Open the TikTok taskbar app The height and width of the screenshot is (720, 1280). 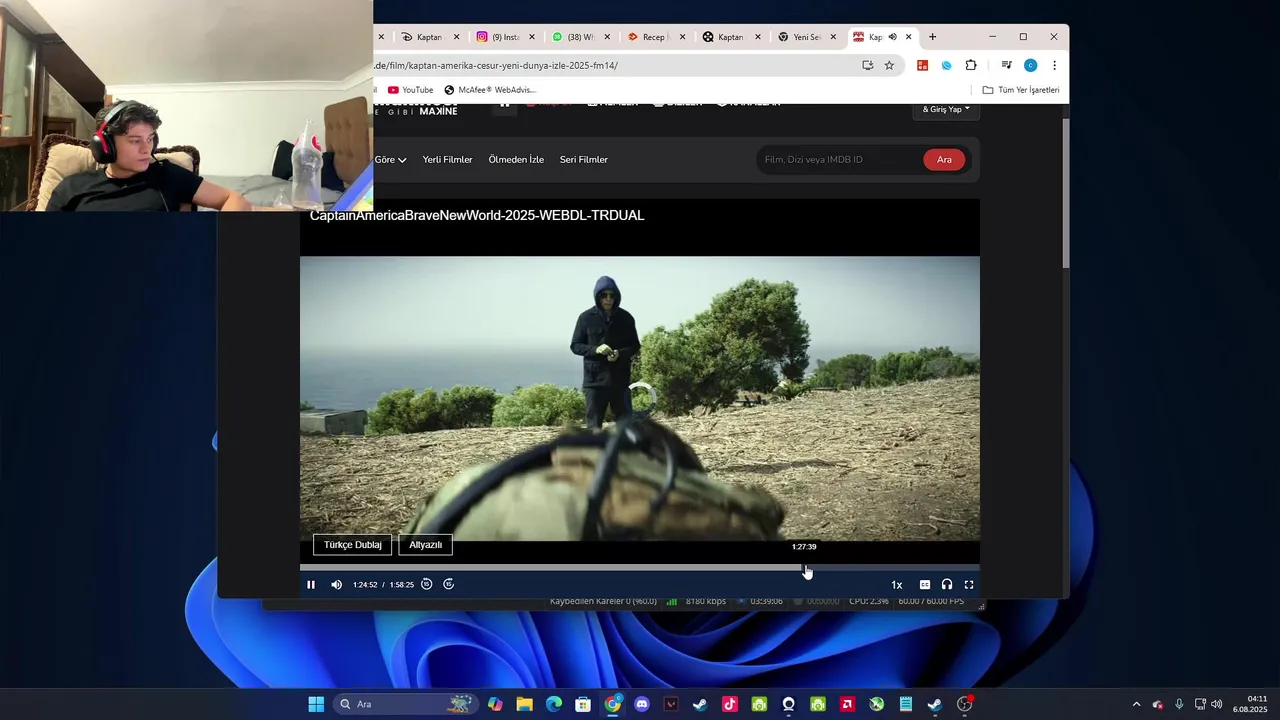coord(730,704)
